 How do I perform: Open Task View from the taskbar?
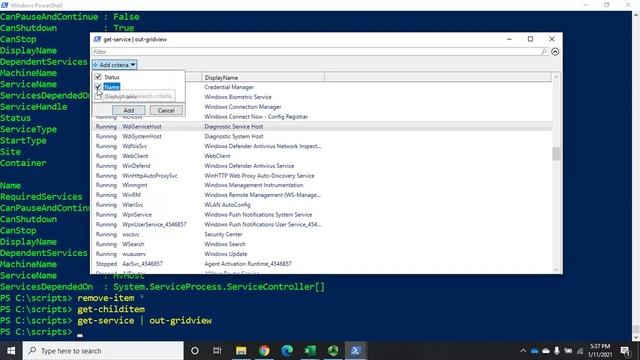[217, 351]
